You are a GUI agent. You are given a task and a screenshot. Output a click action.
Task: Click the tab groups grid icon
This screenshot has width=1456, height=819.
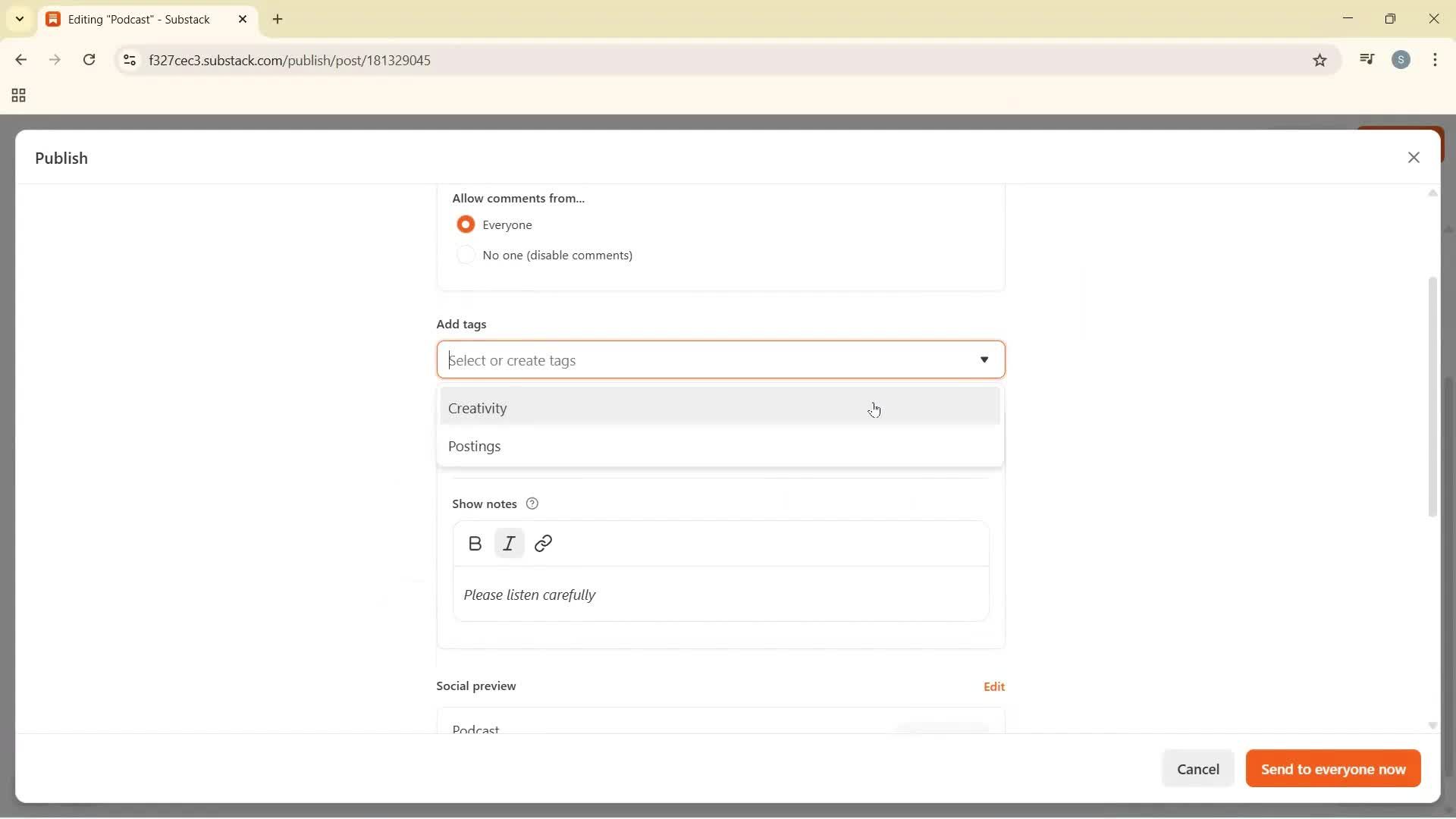click(17, 96)
